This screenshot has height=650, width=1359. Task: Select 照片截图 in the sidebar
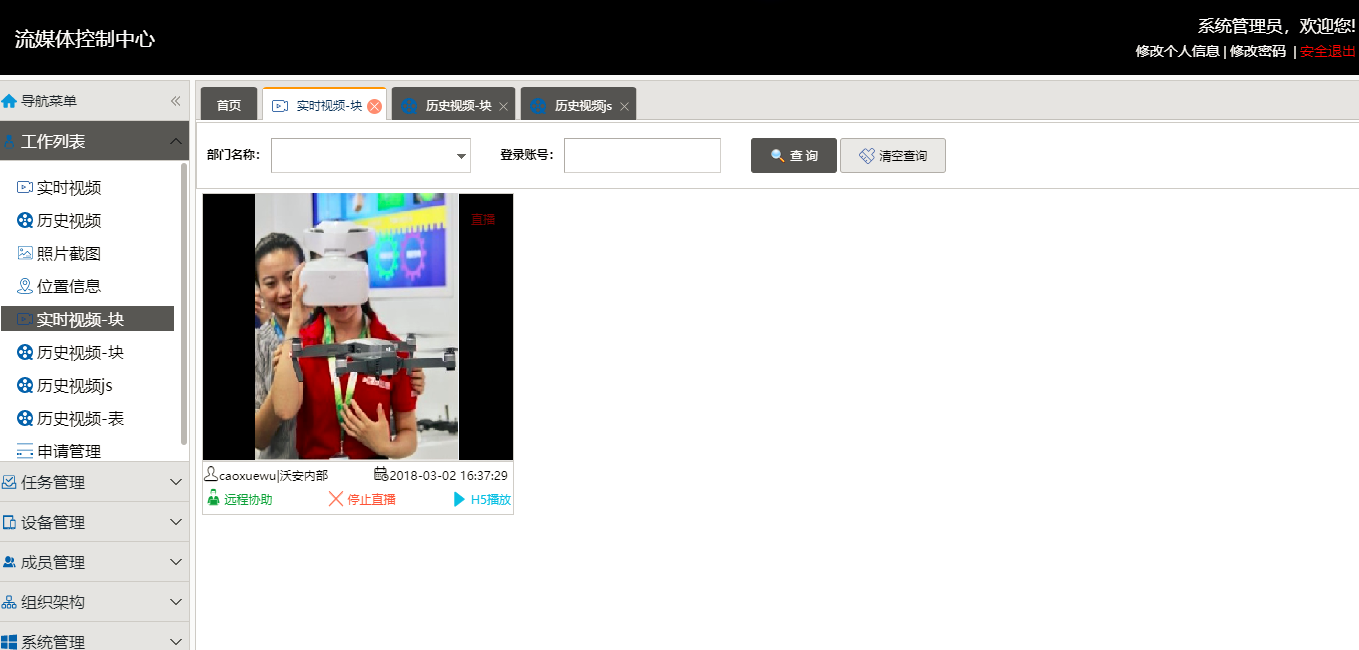(68, 254)
